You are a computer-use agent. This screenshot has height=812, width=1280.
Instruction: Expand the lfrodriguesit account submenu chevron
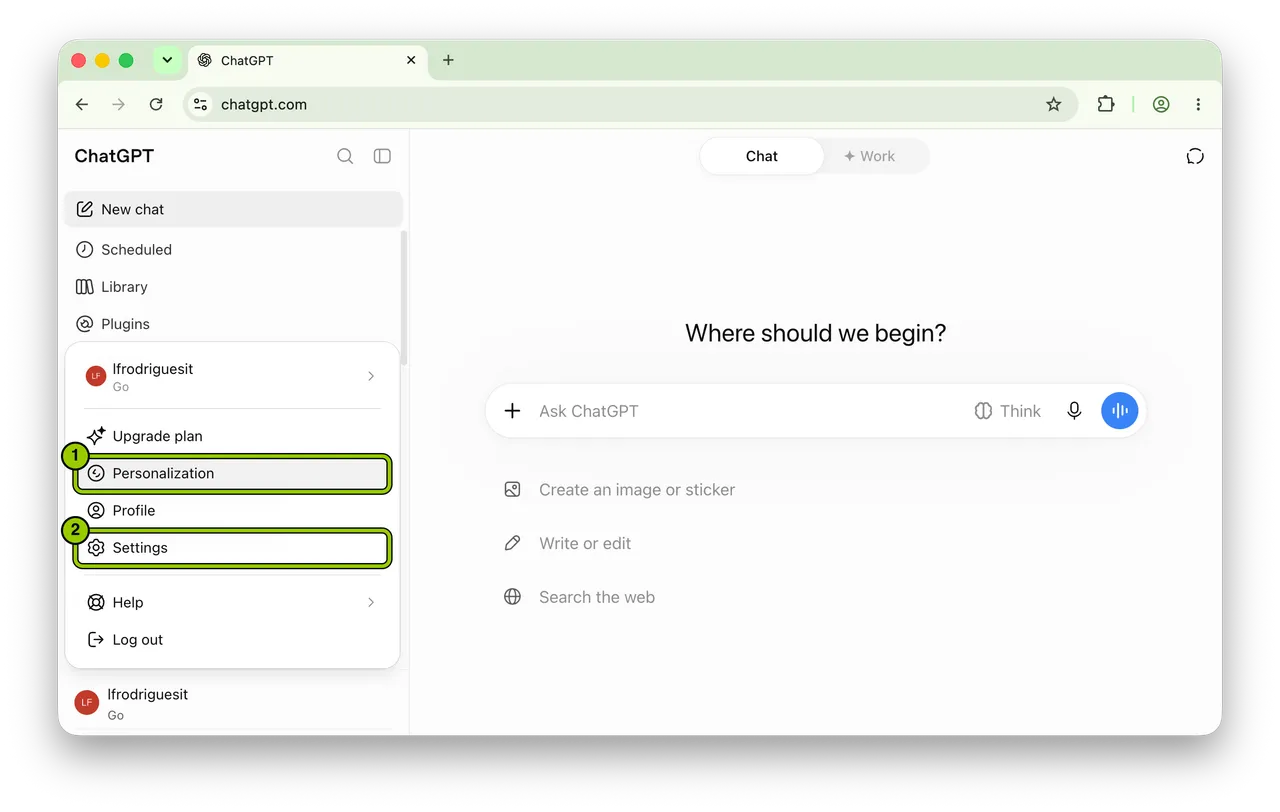(371, 376)
